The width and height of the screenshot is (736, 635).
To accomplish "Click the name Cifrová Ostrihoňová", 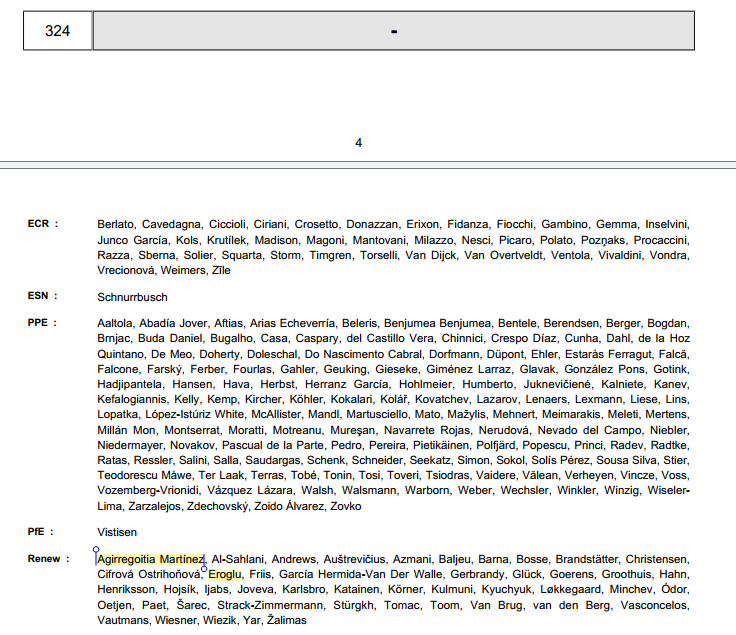I will [x=148, y=574].
